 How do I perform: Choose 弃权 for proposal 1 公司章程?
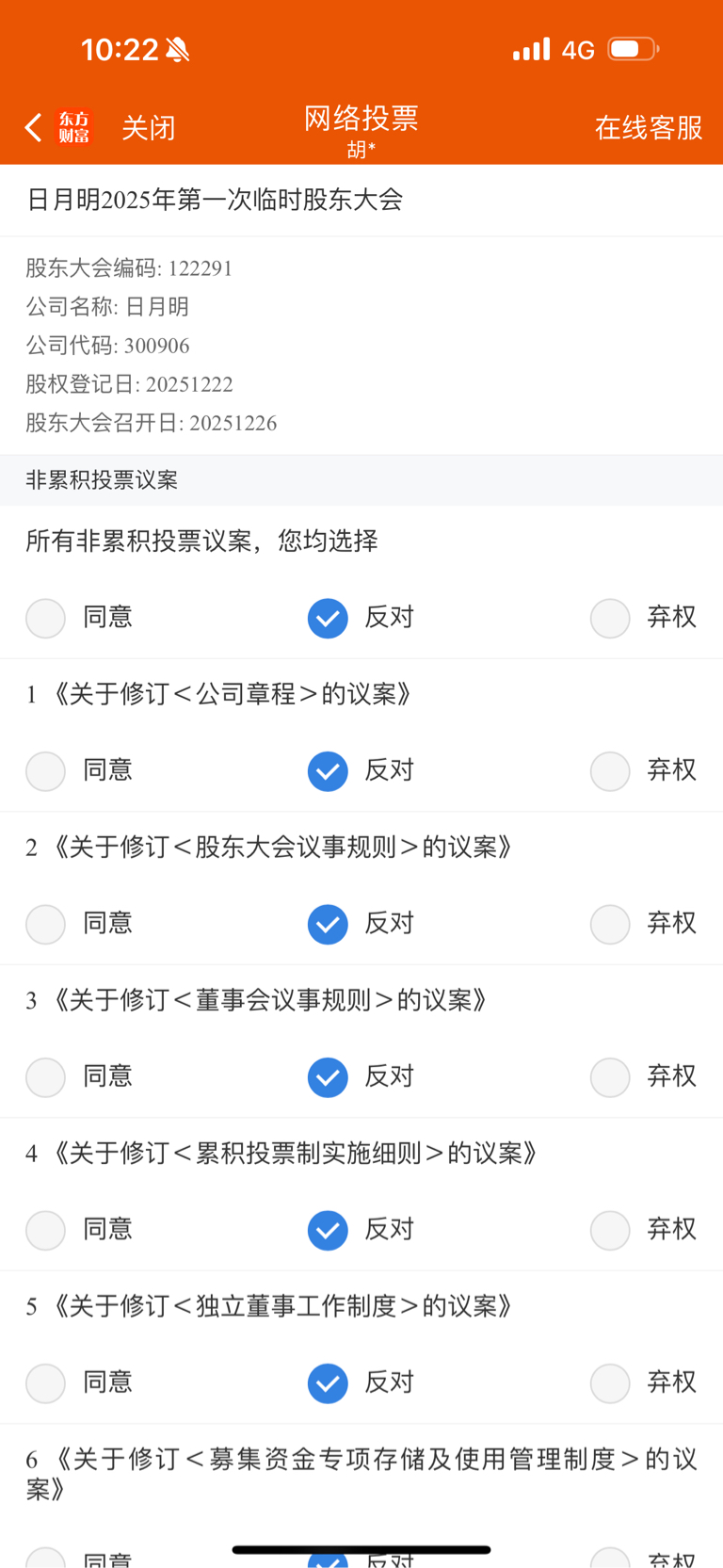[x=610, y=771]
